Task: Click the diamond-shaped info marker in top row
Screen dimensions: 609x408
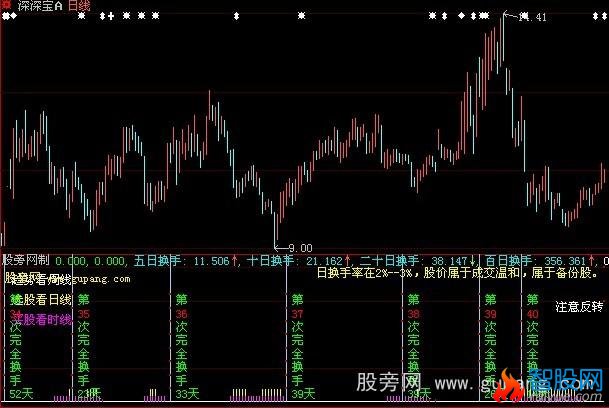Action: (461, 16)
